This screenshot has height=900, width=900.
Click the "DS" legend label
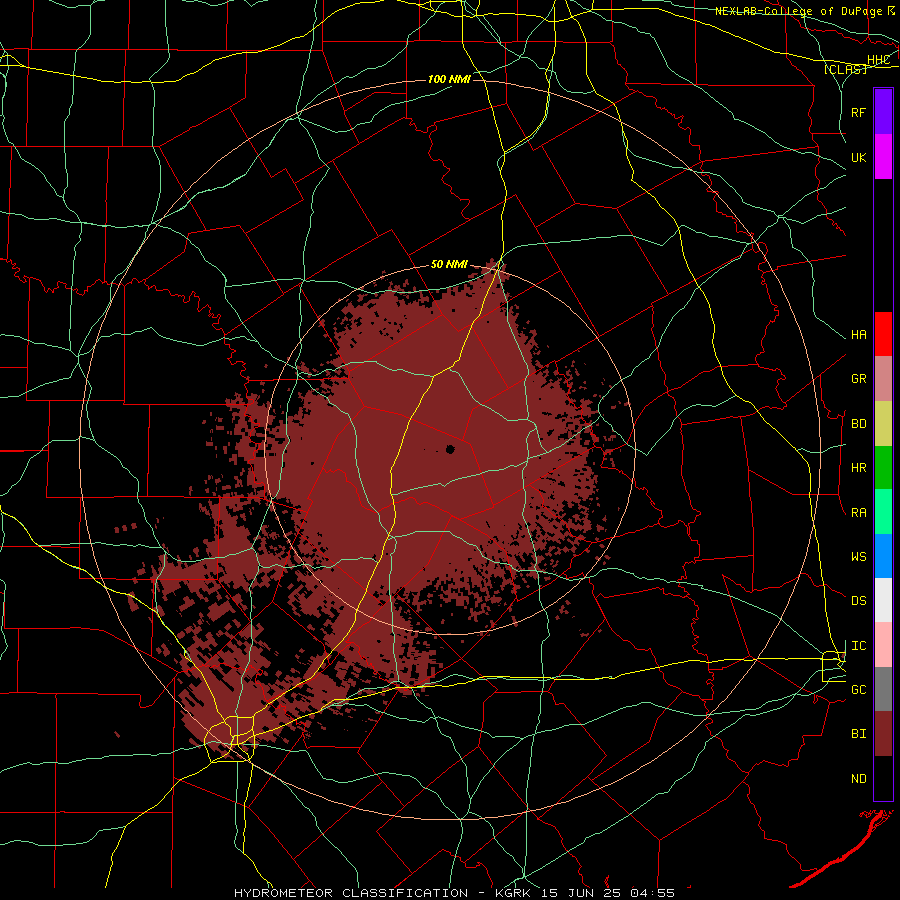coord(858,601)
